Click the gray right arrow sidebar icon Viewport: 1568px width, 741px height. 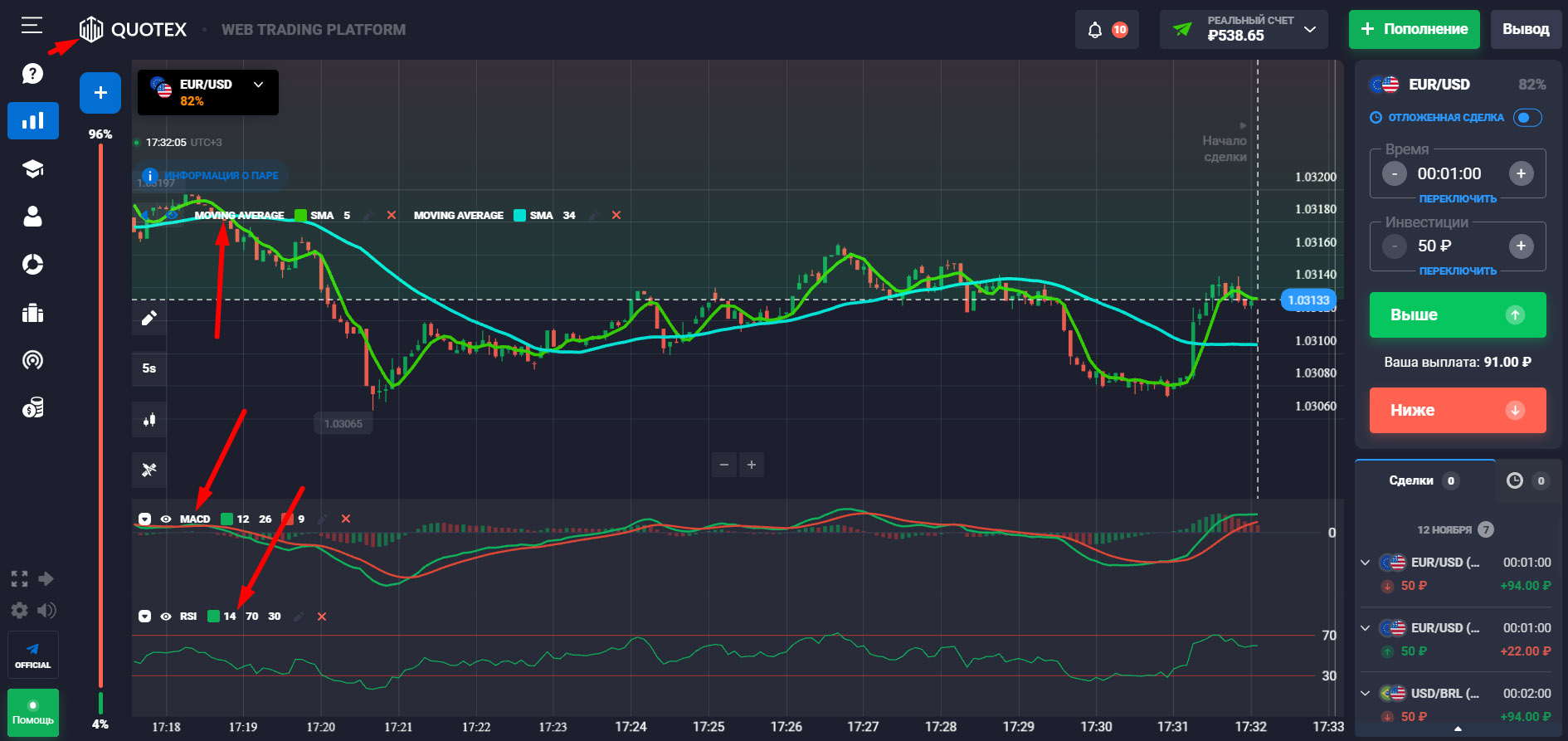(46, 578)
